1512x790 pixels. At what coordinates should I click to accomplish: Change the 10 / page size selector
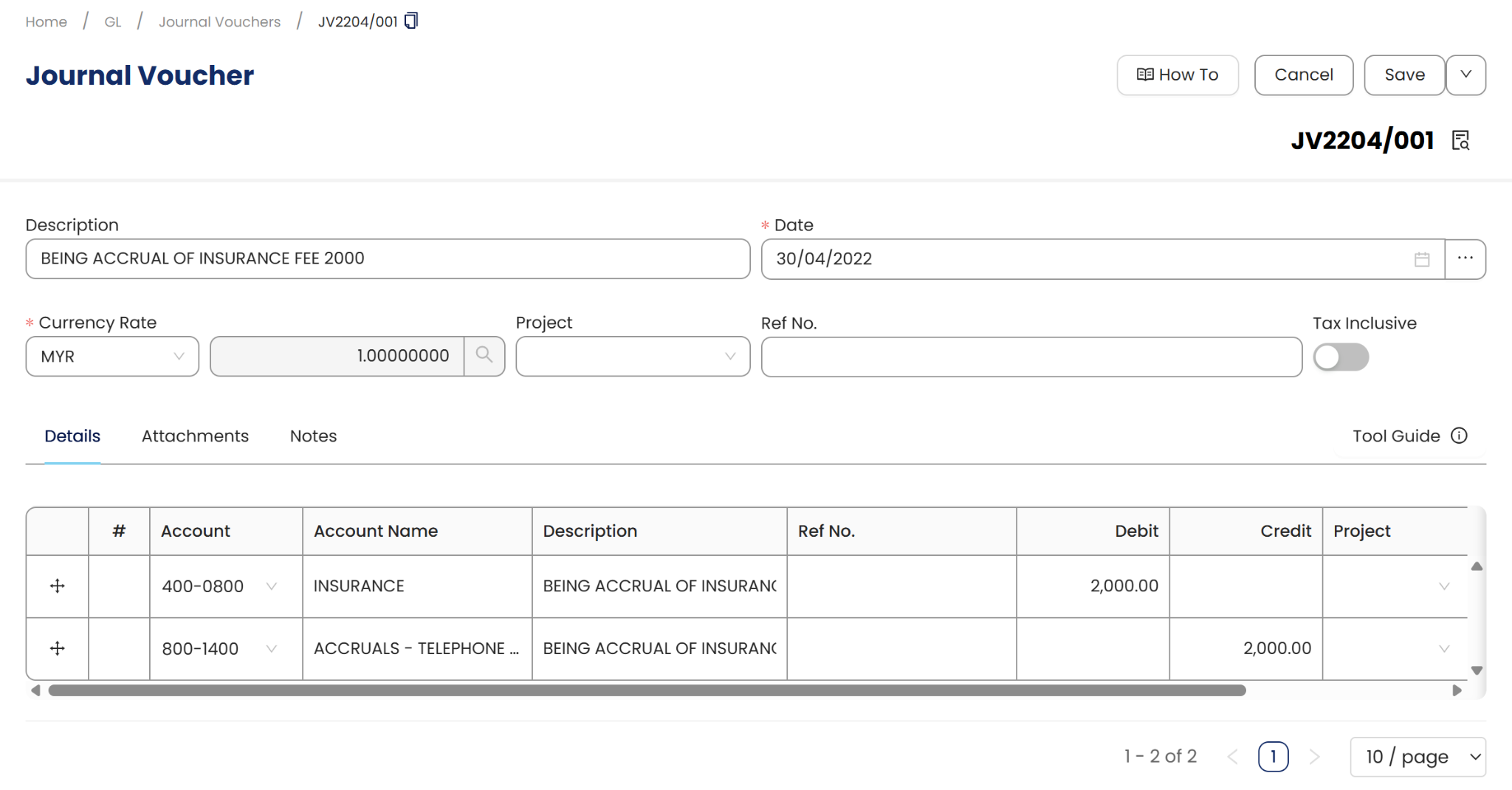1417,757
